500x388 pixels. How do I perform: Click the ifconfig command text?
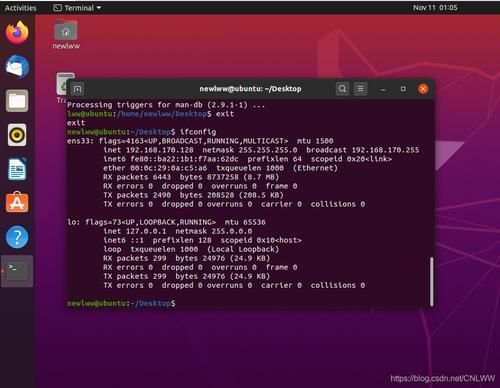(x=198, y=132)
